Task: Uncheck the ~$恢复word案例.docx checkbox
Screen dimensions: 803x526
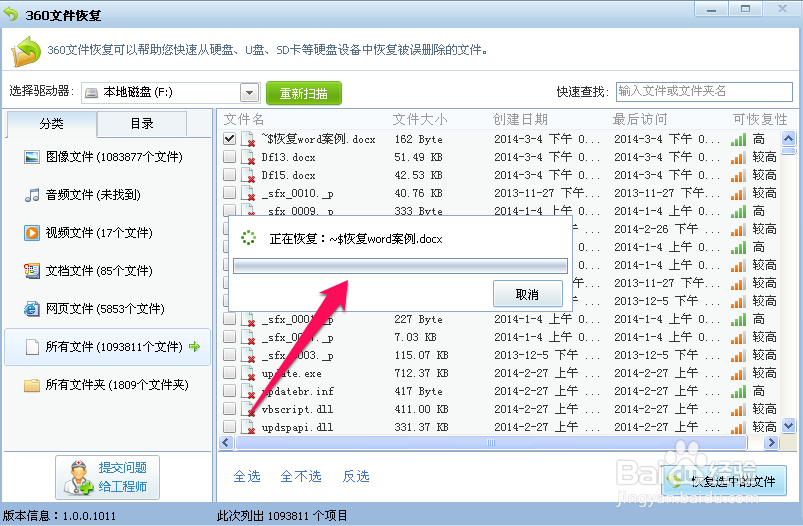Action: [229, 138]
